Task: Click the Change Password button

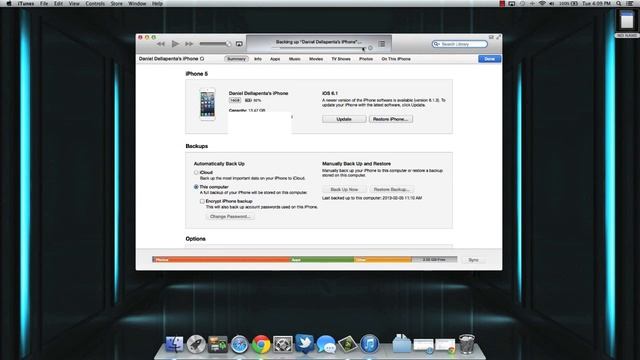Action: click(230, 216)
